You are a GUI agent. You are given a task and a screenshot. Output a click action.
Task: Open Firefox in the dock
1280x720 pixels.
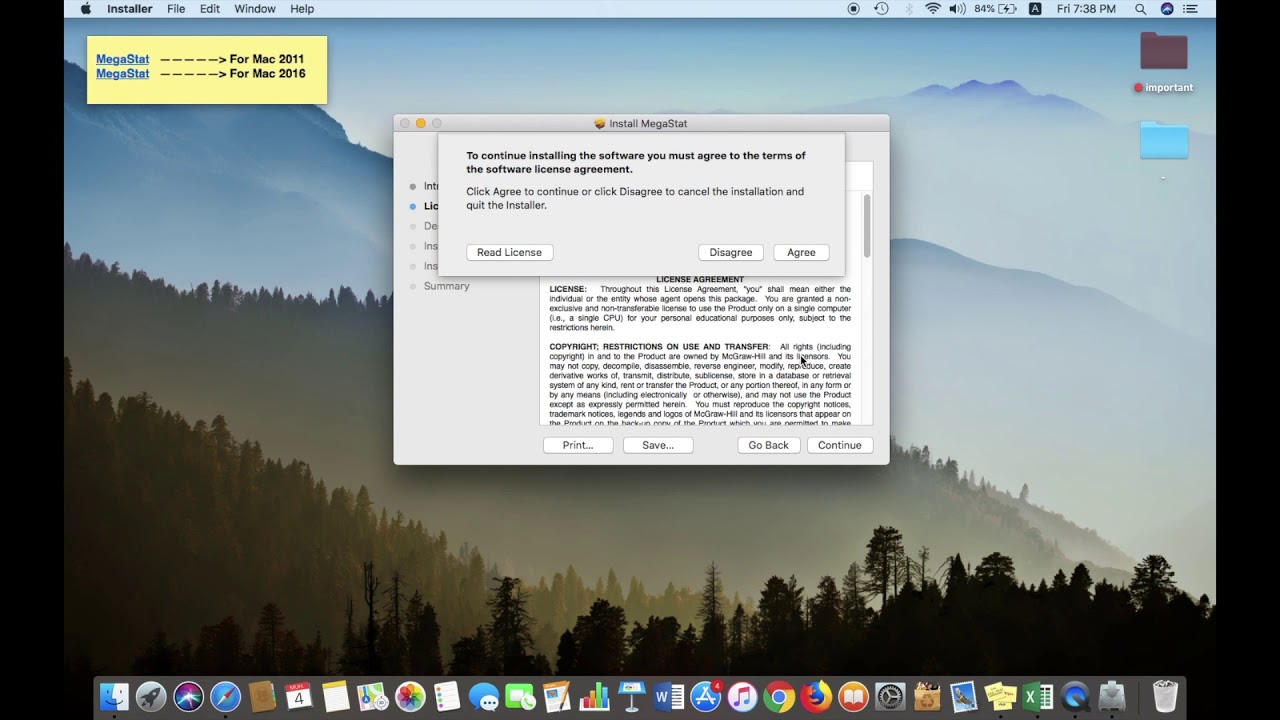(x=816, y=696)
